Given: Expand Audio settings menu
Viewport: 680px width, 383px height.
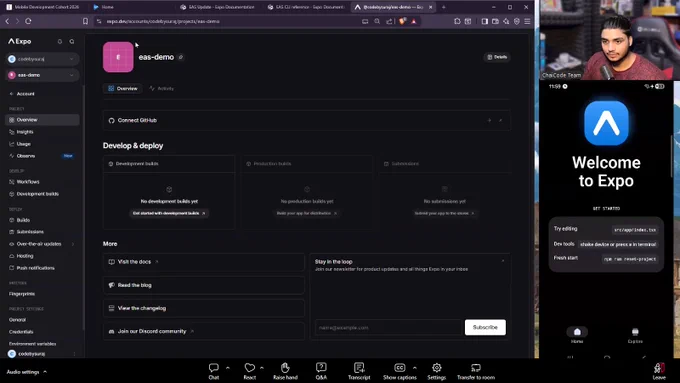Looking at the screenshot, I should point(26,372).
